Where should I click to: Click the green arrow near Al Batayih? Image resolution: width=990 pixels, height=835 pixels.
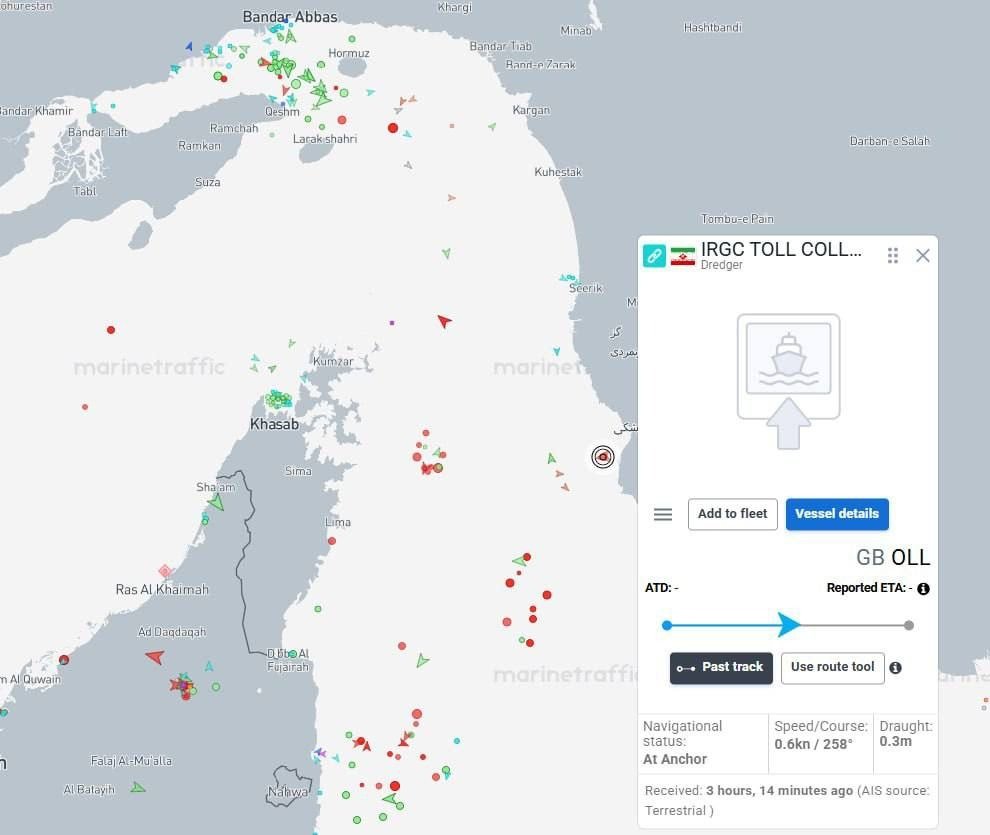tap(138, 787)
